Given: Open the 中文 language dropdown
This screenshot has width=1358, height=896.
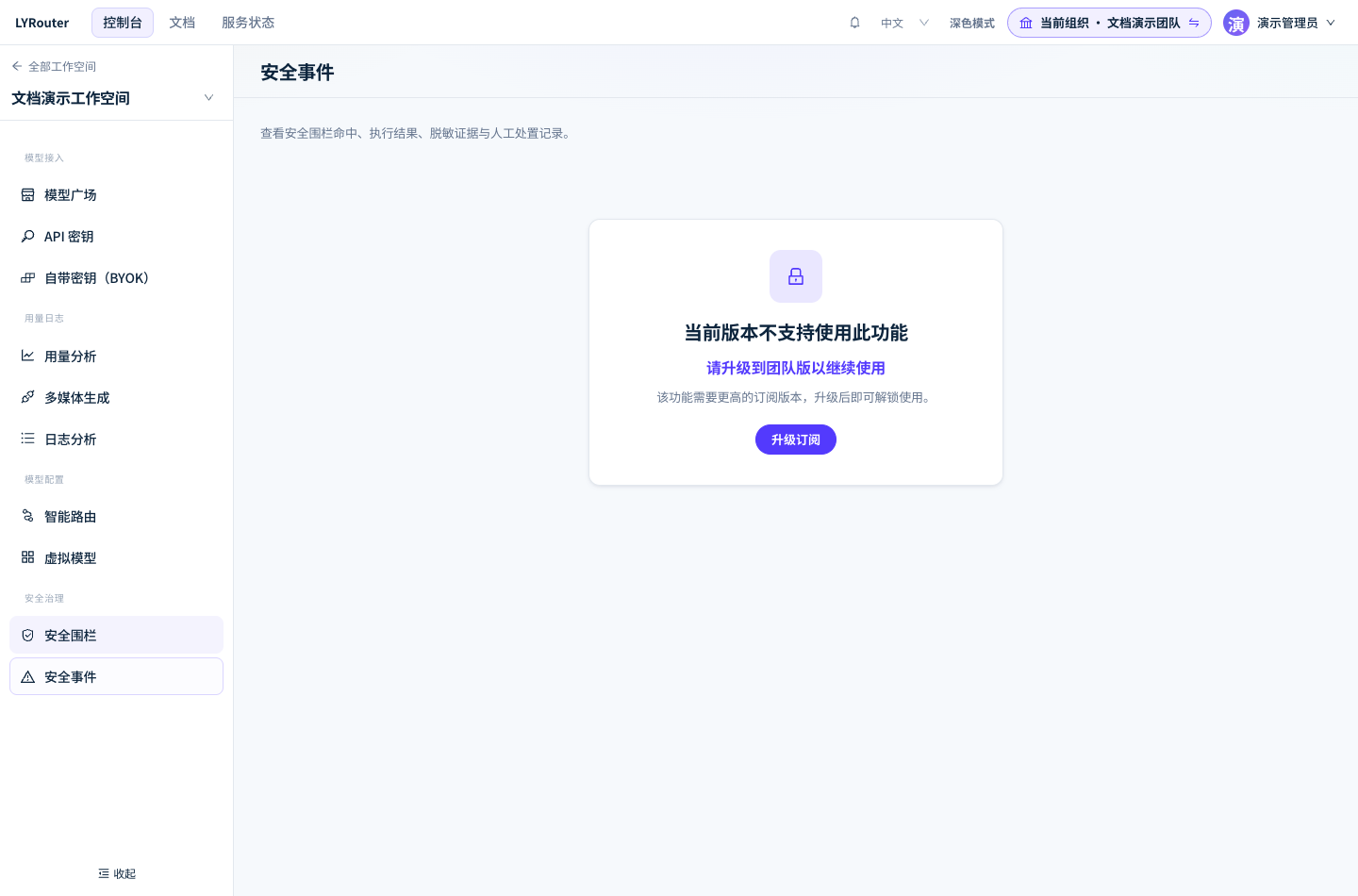Looking at the screenshot, I should [905, 23].
